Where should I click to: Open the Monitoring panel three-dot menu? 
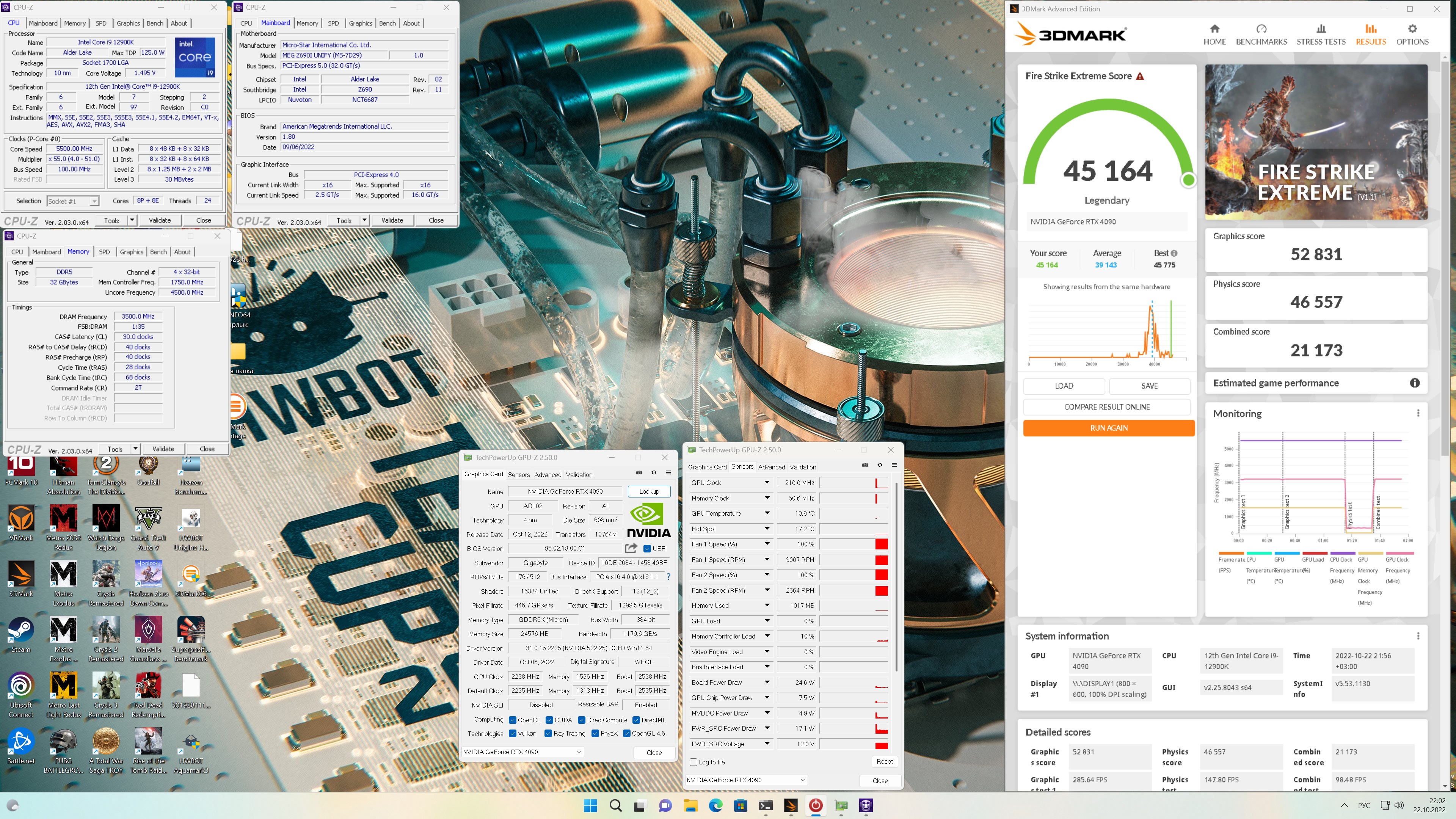pos(1418,413)
